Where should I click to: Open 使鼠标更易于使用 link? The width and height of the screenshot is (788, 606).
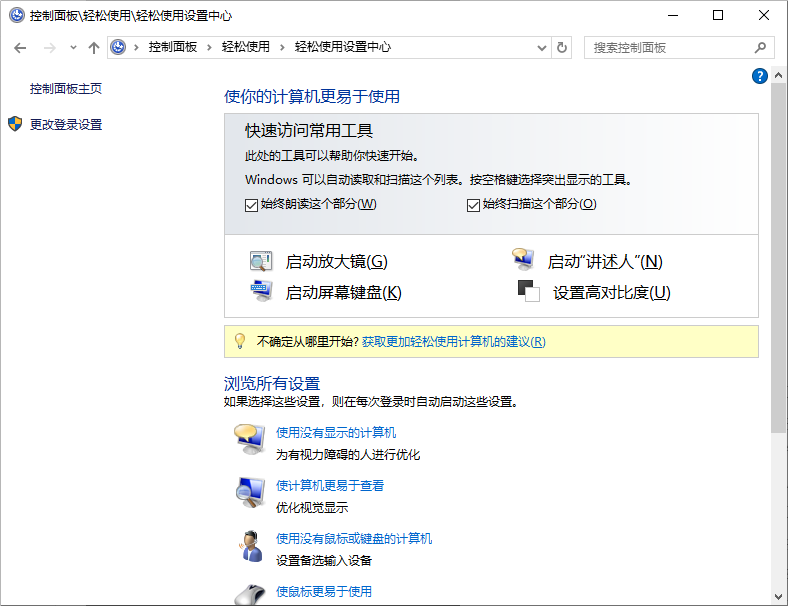click(x=324, y=591)
